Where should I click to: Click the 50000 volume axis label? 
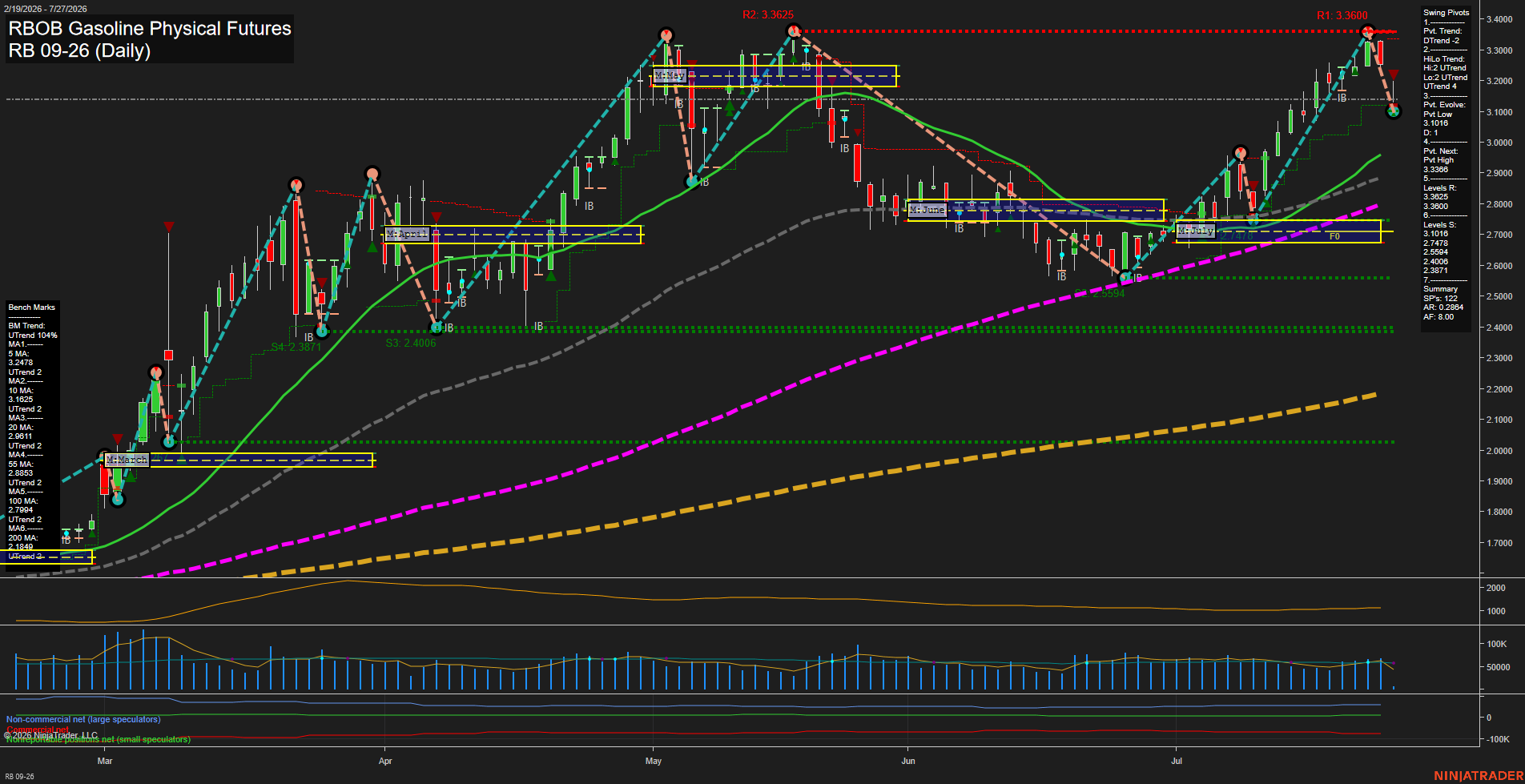tap(1499, 667)
